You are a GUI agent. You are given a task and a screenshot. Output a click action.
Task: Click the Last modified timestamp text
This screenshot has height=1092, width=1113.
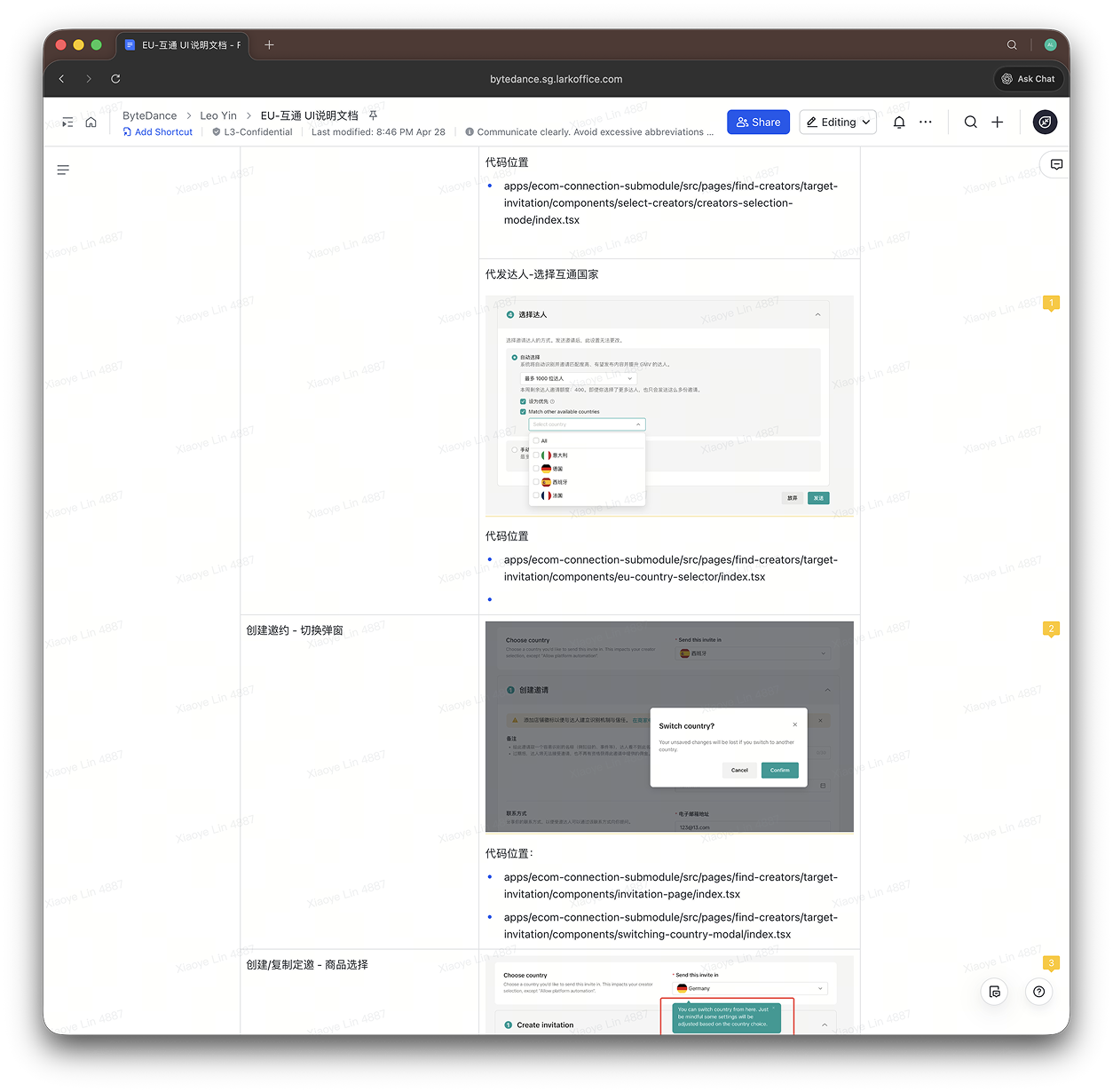coord(378,132)
